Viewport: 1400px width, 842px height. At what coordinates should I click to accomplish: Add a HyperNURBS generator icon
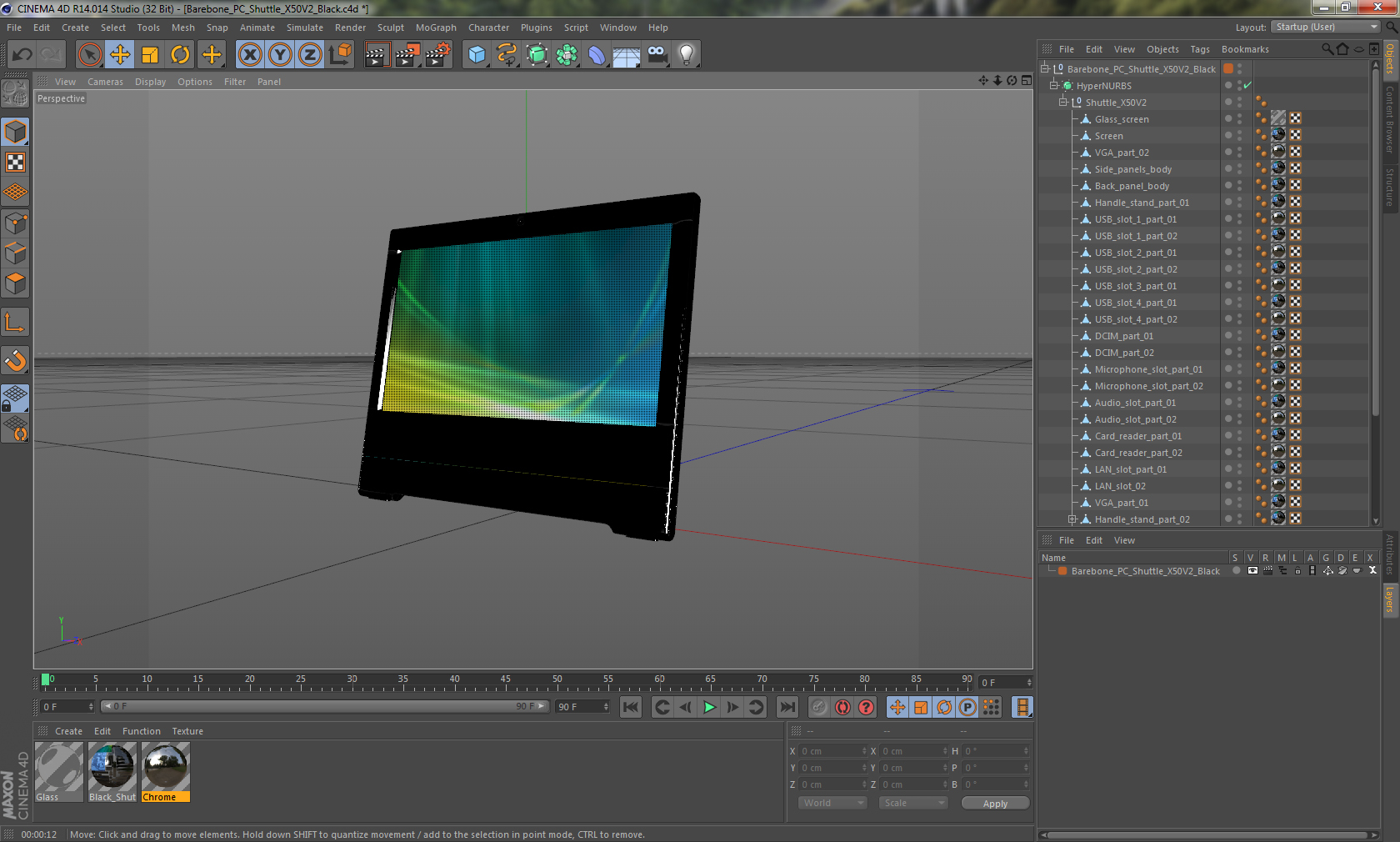click(537, 55)
